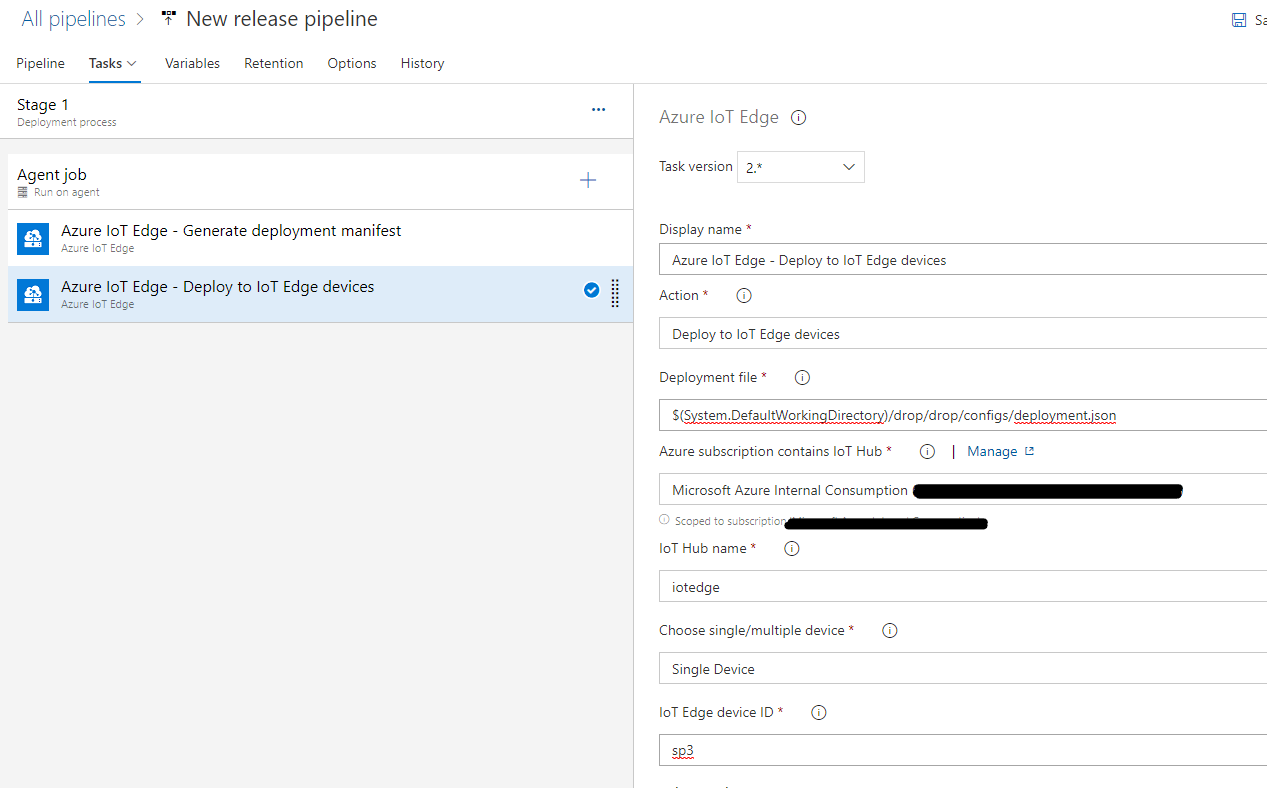Viewport: 1267px width, 788px height.
Task: Click the info icon beside Azure subscription field
Action: (x=926, y=451)
